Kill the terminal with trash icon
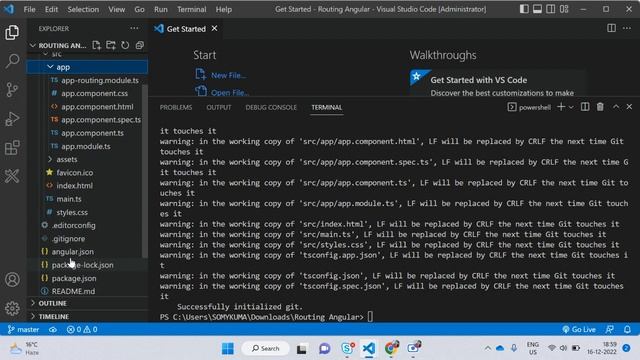This screenshot has width=640, height=360. pyautogui.click(x=600, y=107)
